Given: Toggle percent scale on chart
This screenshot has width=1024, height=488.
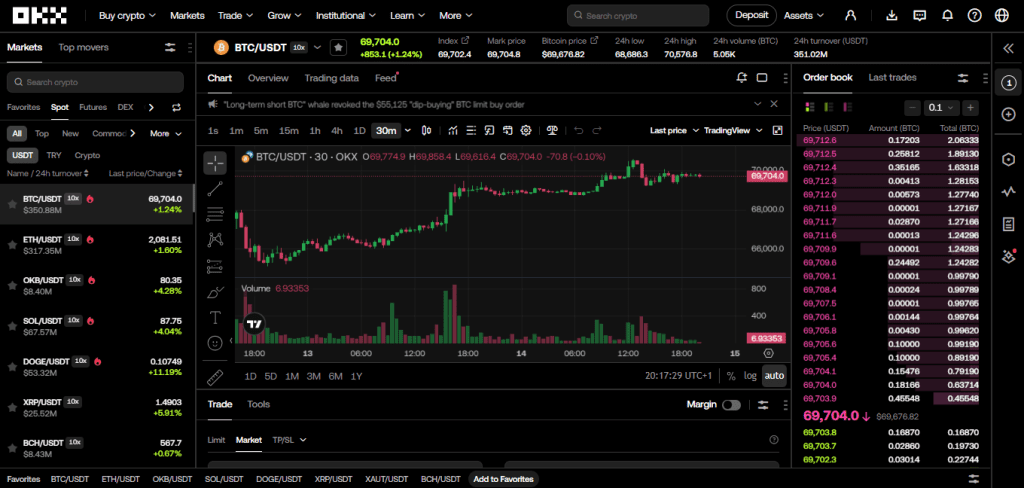Looking at the screenshot, I should coord(731,376).
